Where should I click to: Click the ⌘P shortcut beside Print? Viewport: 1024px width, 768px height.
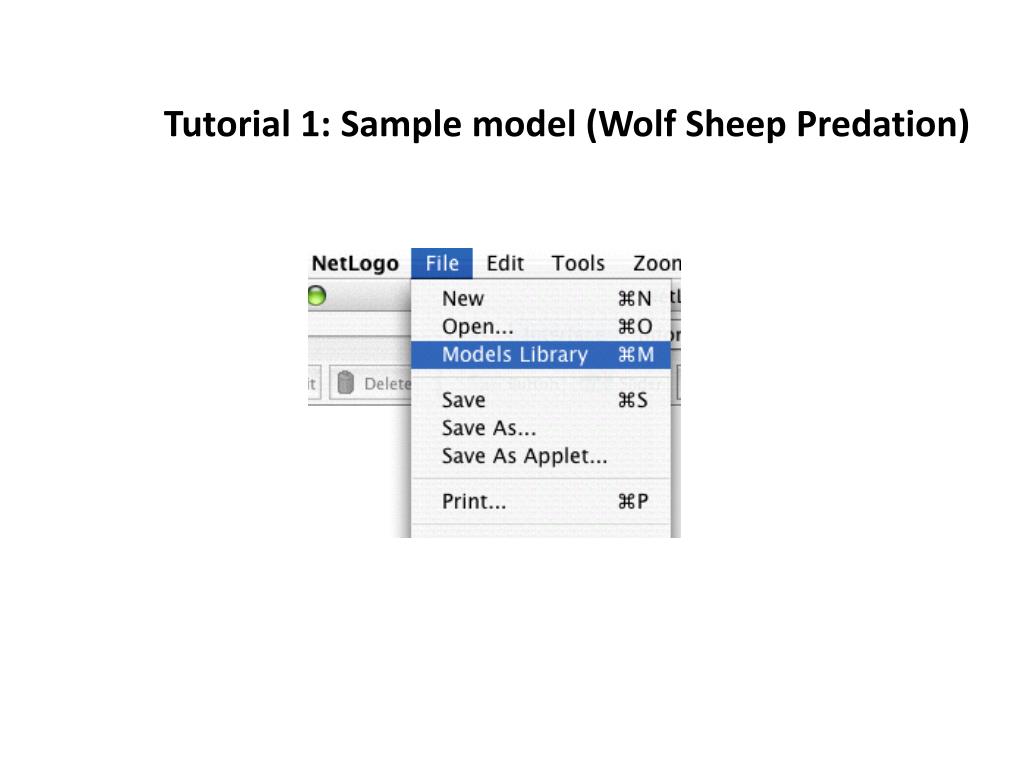point(633,502)
